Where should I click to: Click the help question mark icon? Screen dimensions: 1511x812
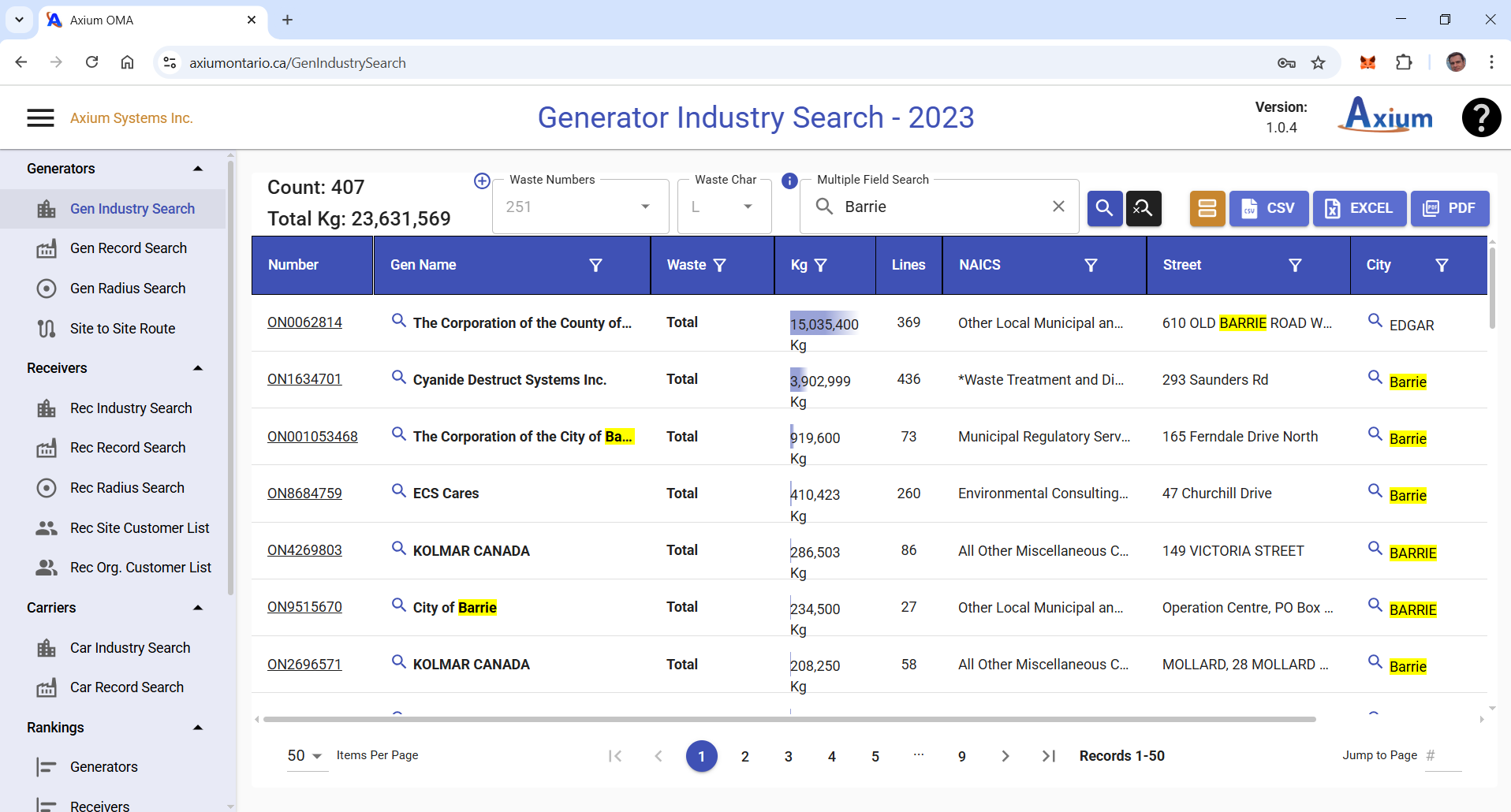[x=1481, y=117]
